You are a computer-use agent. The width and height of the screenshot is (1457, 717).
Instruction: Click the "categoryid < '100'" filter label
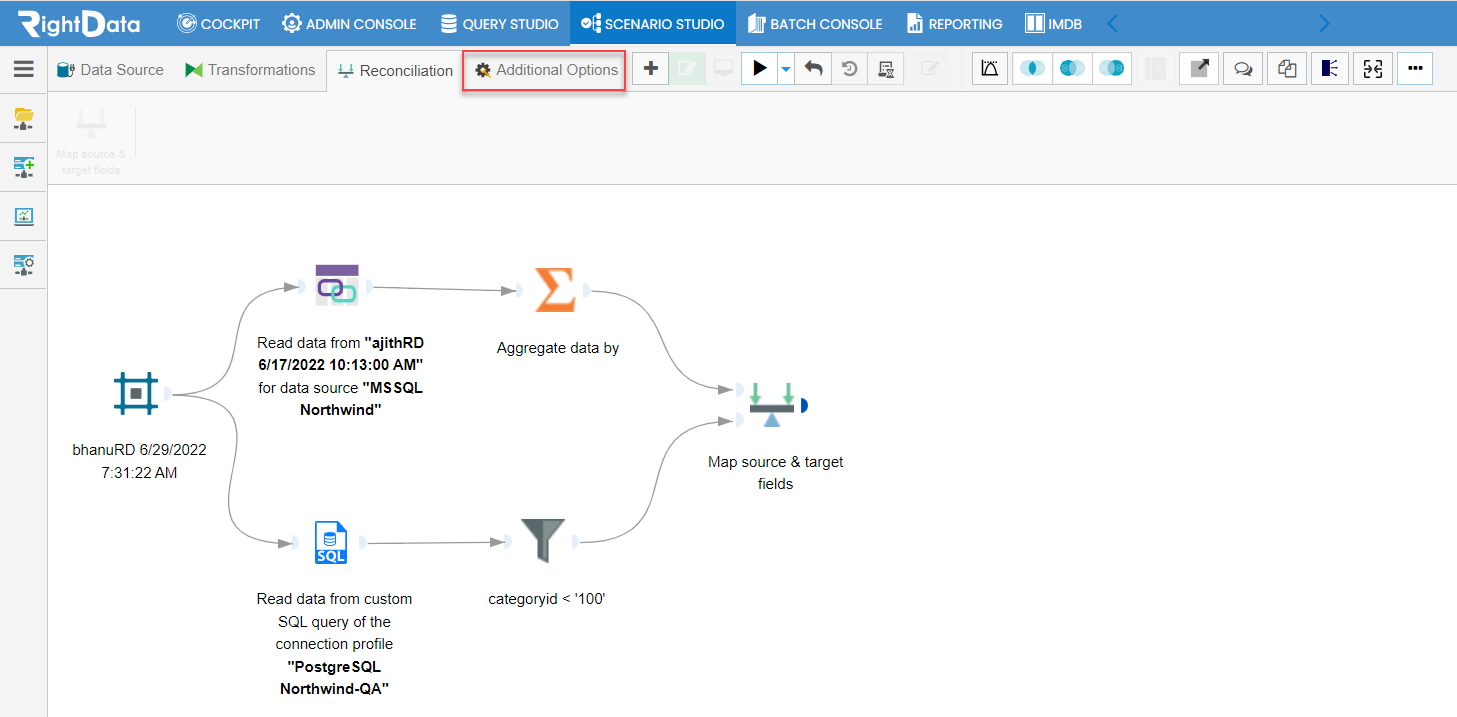pos(548,599)
